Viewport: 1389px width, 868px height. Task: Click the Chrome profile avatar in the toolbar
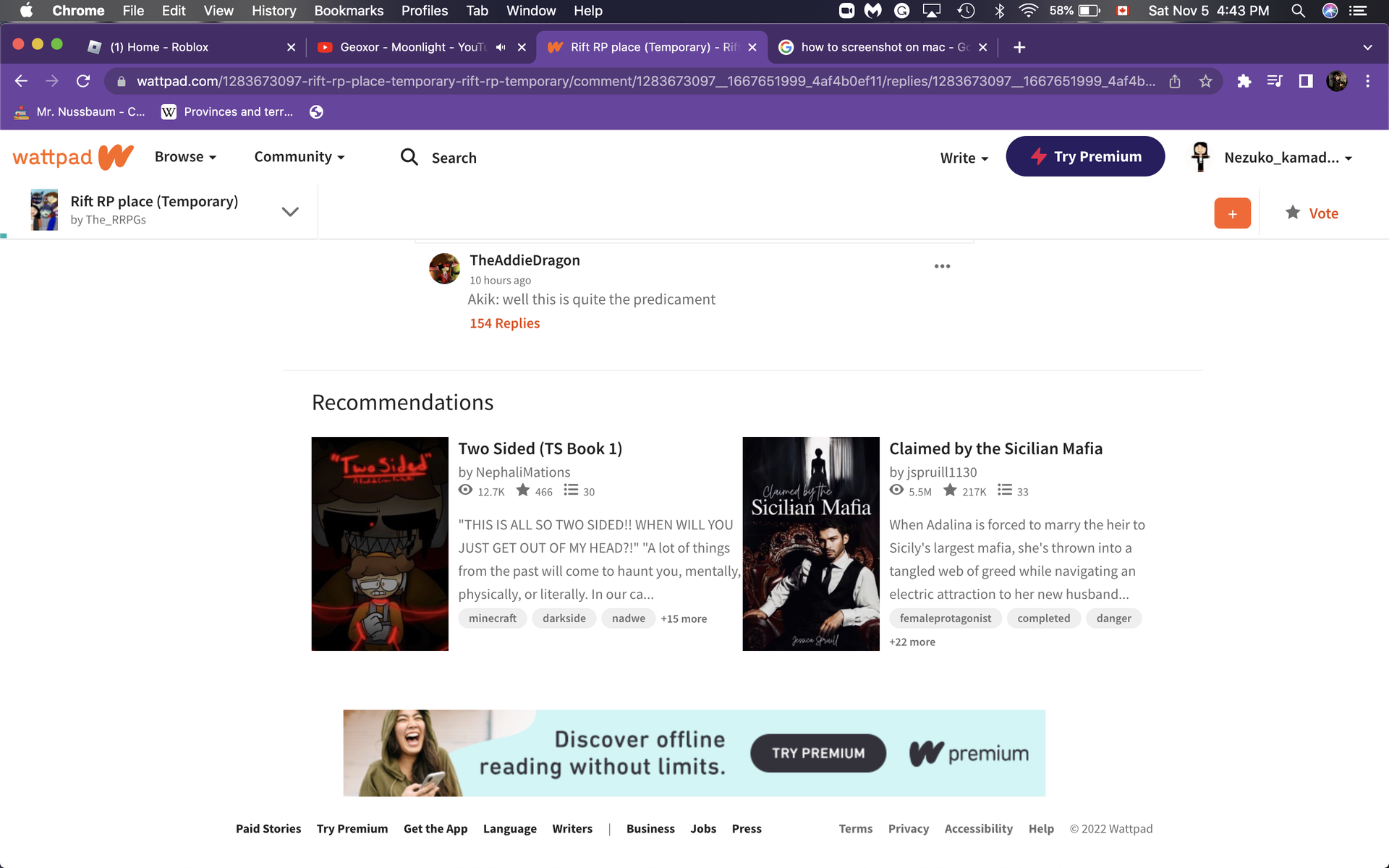tap(1337, 81)
